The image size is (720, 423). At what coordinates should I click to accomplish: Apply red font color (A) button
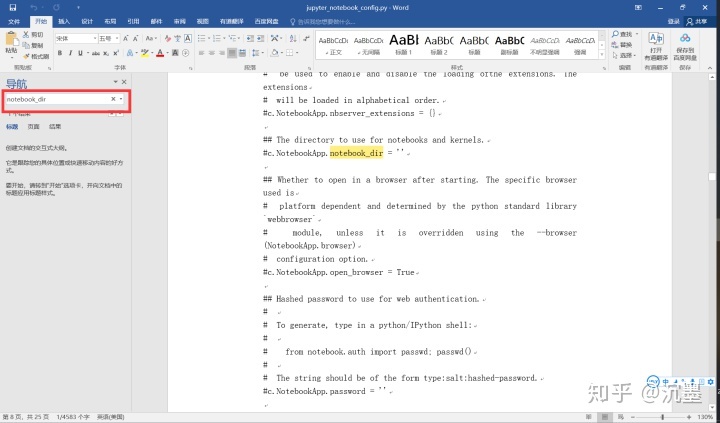tap(160, 53)
